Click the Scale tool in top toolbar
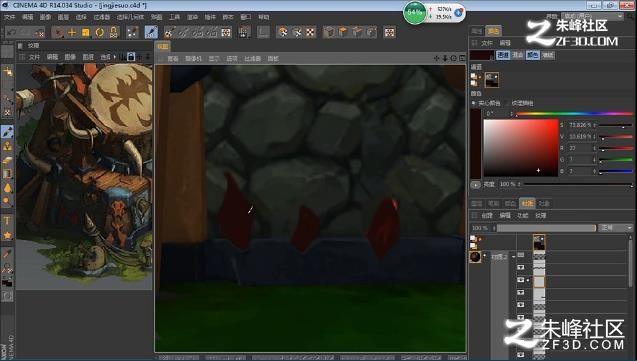 [x=86, y=32]
